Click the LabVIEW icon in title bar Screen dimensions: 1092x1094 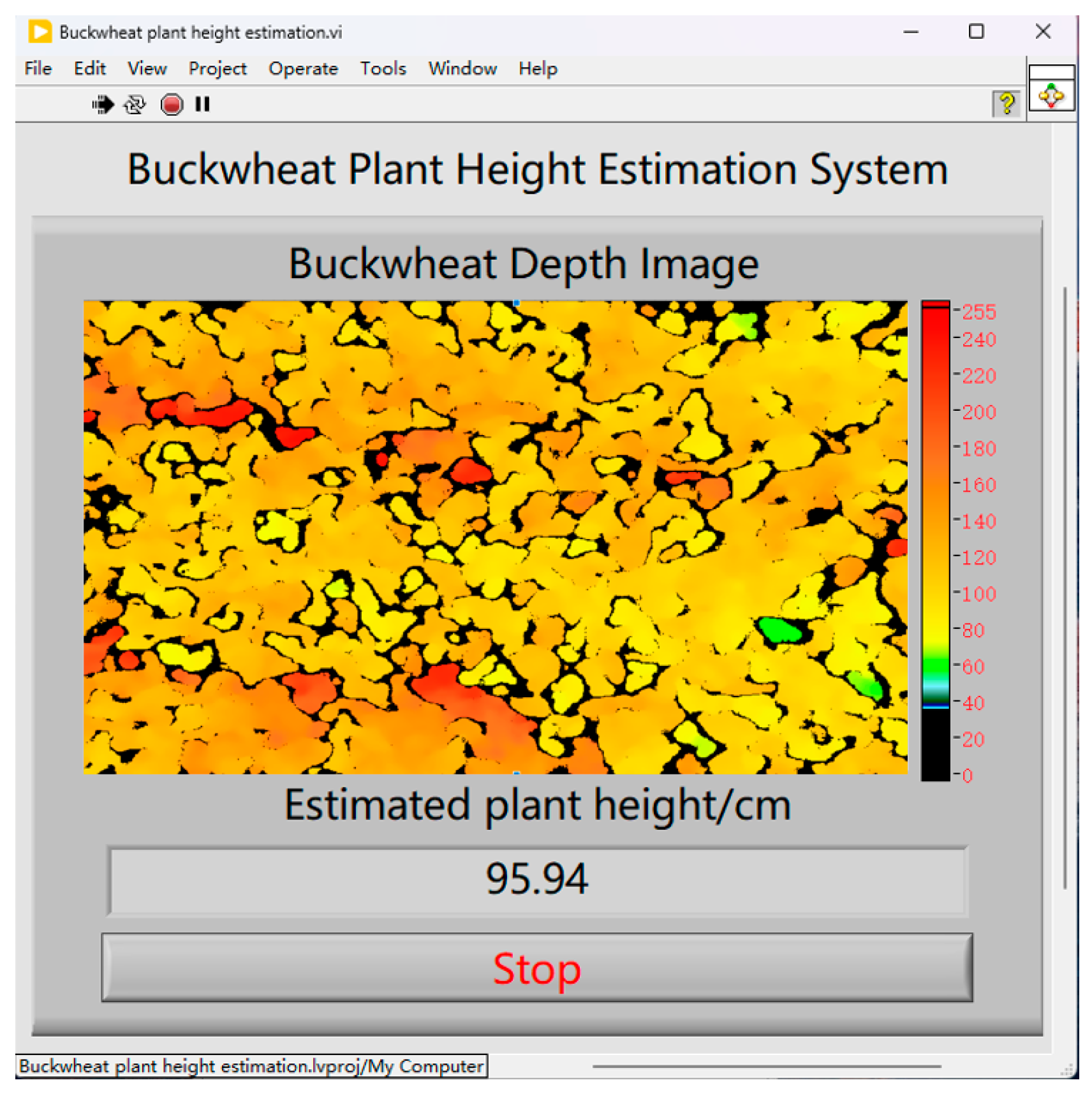[x=40, y=32]
